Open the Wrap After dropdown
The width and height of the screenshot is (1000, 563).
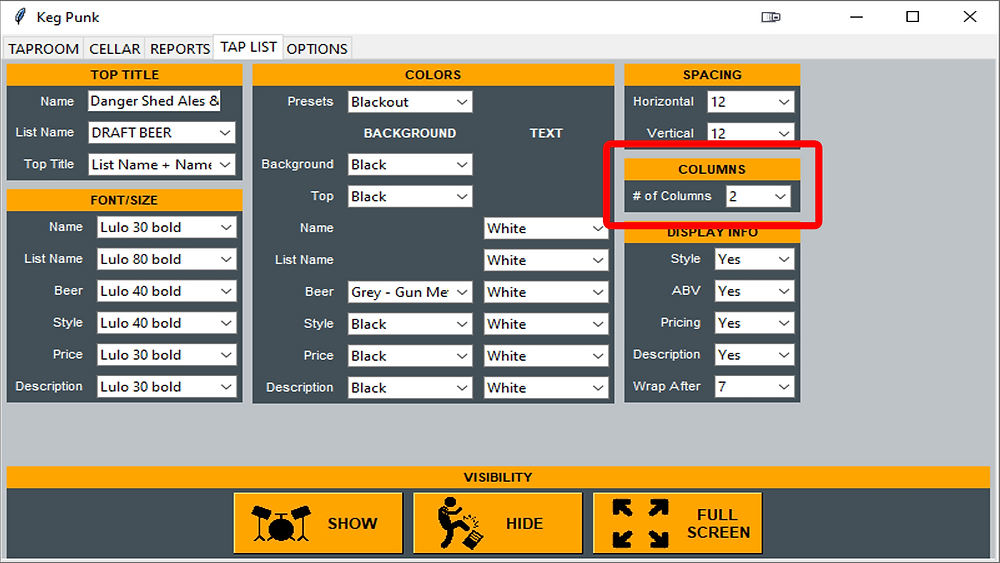tap(754, 386)
